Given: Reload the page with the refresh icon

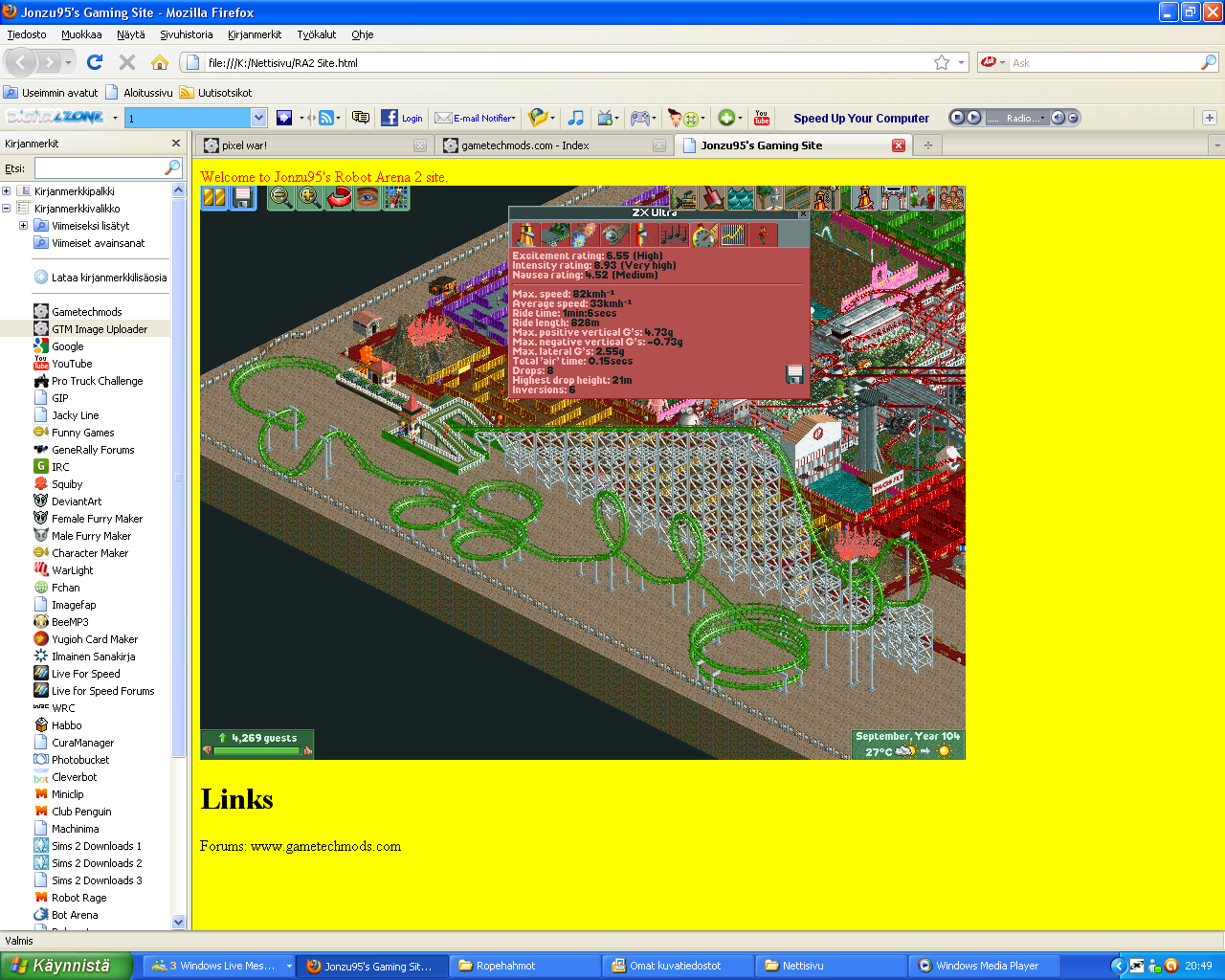Looking at the screenshot, I should [x=94, y=62].
